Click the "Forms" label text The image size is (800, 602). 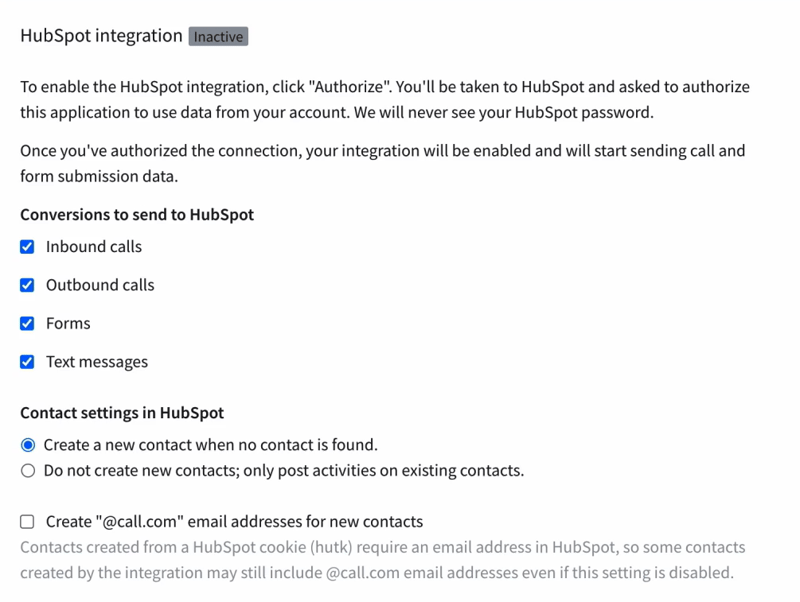tap(66, 323)
